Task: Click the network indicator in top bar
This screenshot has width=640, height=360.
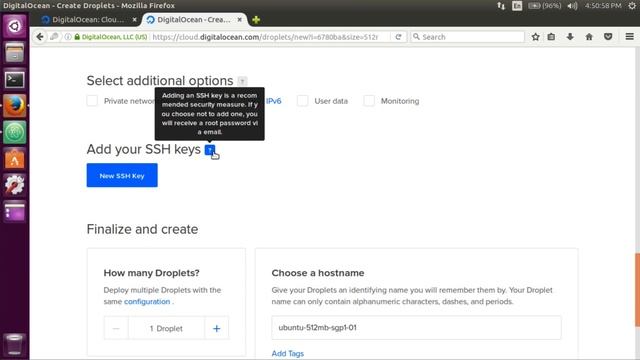Action: point(501,6)
